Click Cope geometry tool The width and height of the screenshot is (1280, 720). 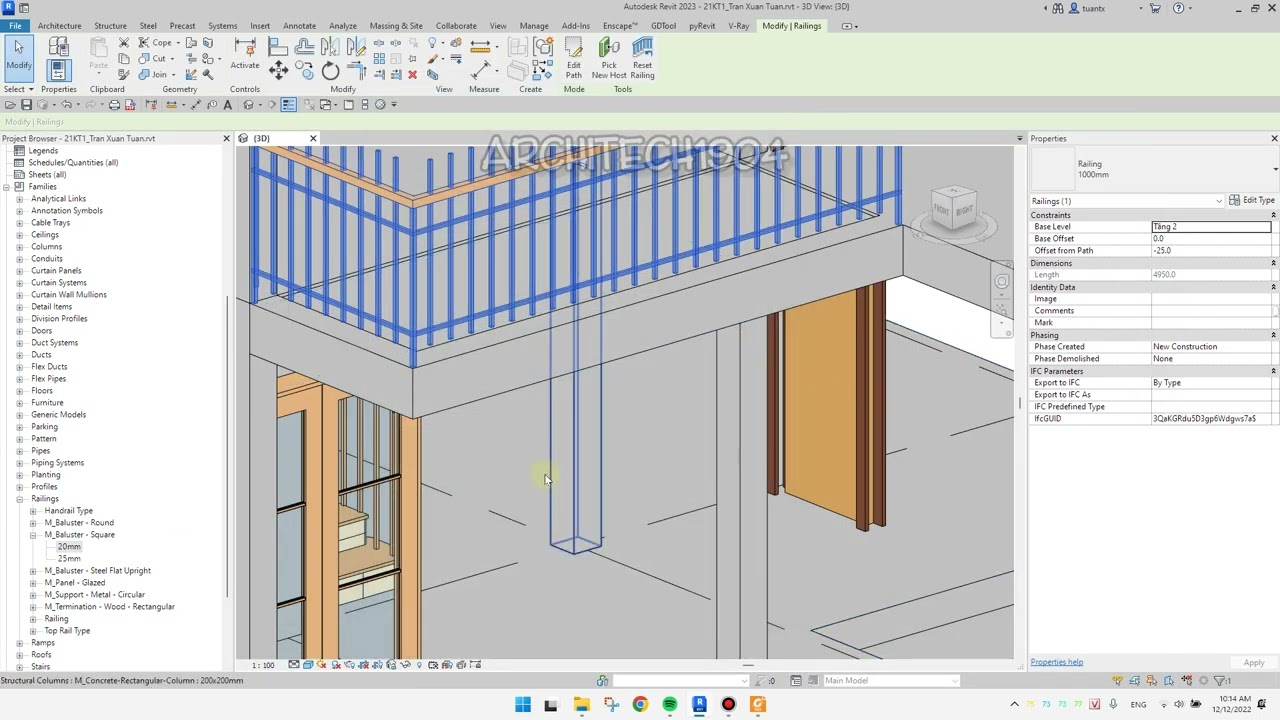coord(155,42)
